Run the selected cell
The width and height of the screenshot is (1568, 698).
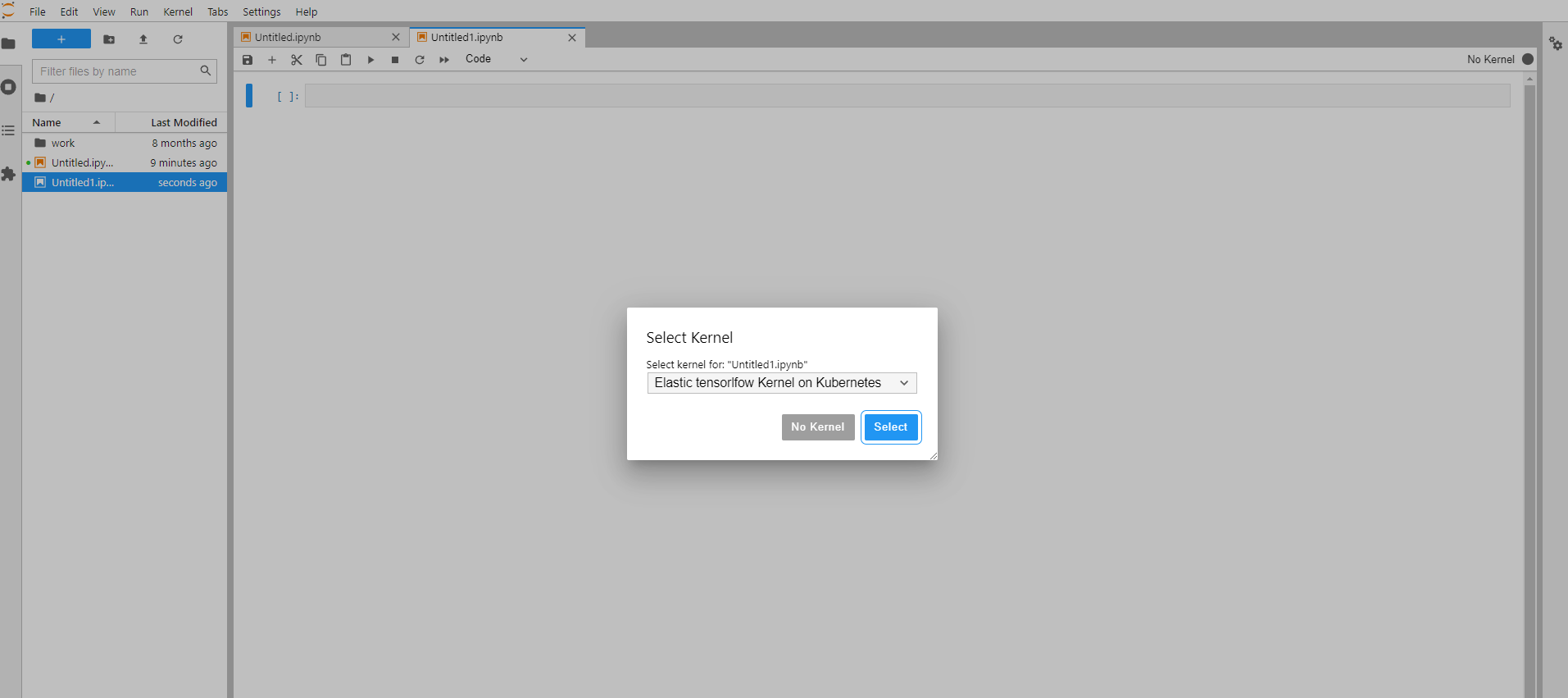click(370, 60)
